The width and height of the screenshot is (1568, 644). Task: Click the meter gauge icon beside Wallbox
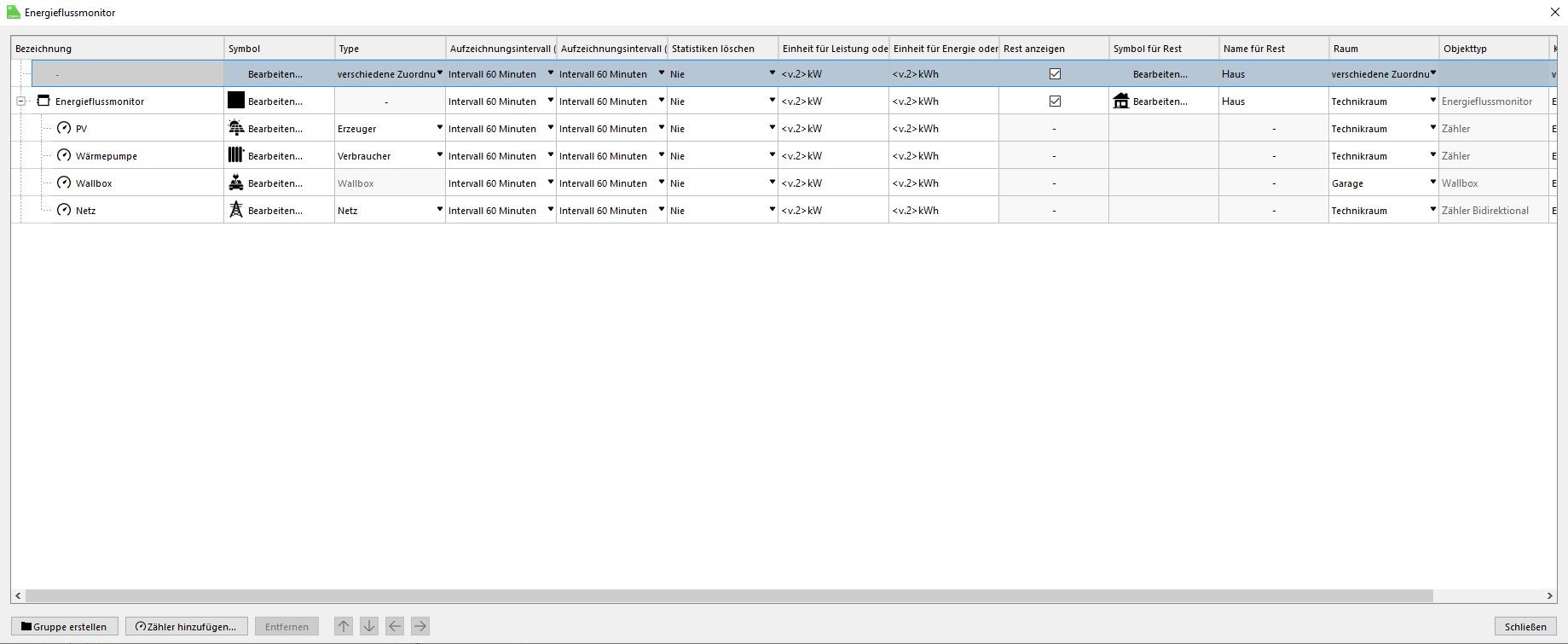click(x=64, y=183)
